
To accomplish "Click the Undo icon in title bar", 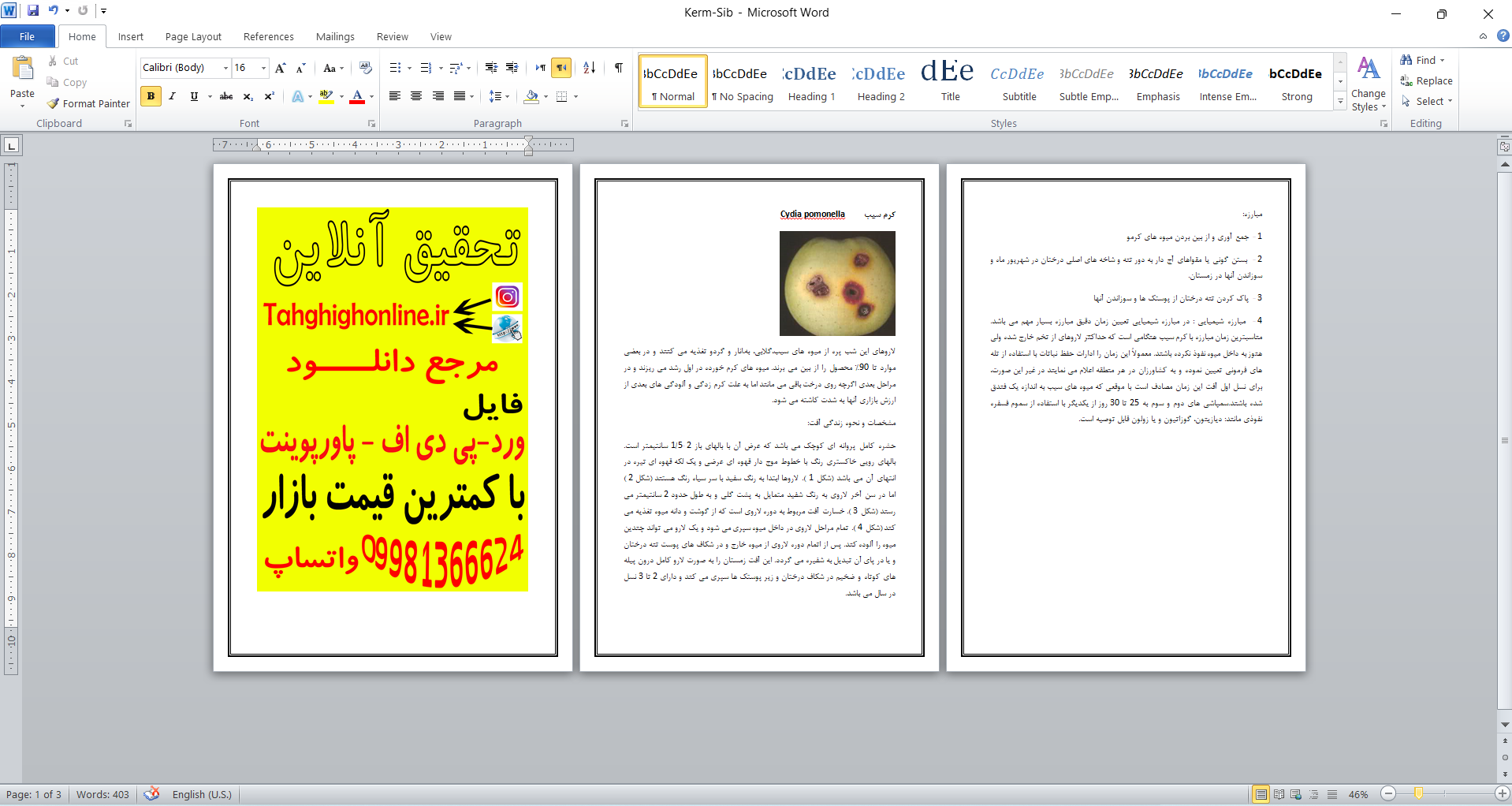I will 53,11.
